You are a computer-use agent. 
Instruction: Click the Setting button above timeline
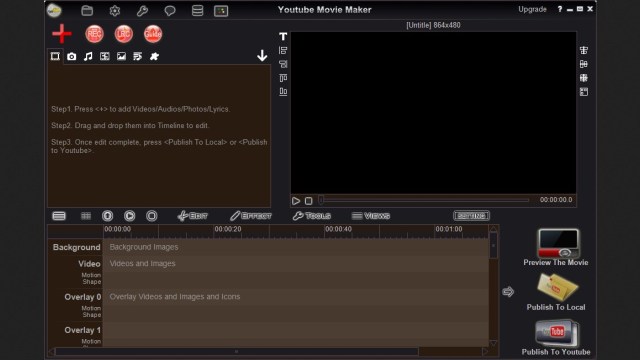(x=471, y=216)
